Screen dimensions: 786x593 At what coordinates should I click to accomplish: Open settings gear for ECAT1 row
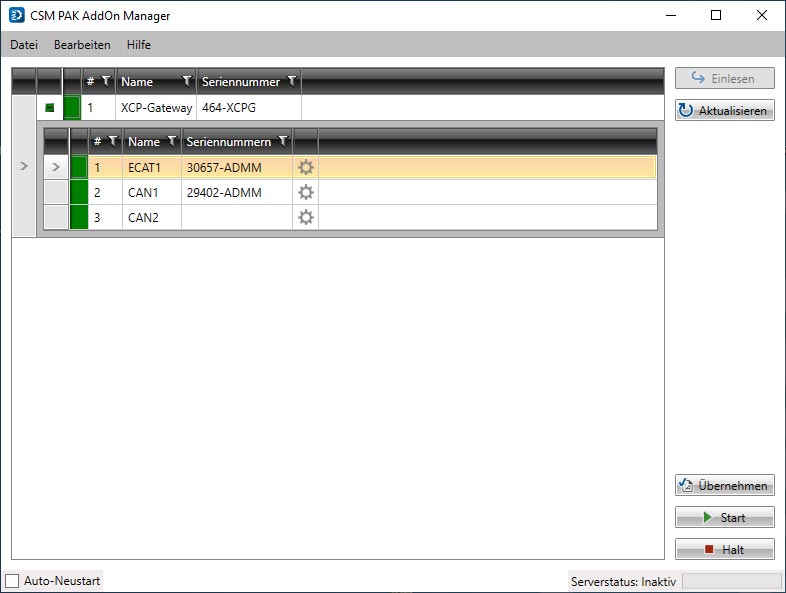306,167
